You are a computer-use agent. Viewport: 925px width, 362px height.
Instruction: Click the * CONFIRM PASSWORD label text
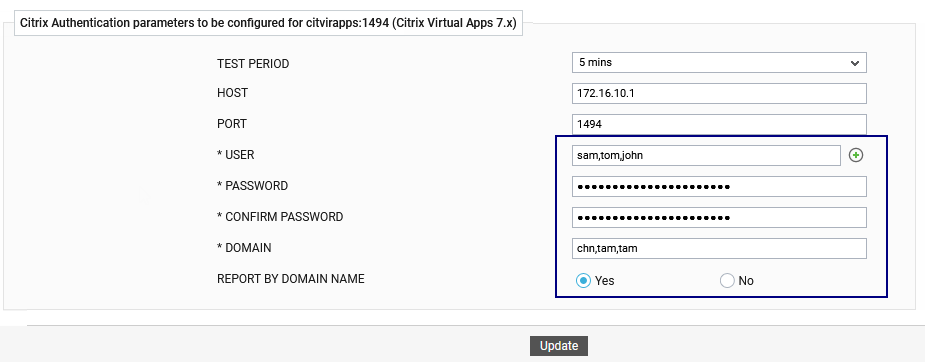[x=280, y=217]
